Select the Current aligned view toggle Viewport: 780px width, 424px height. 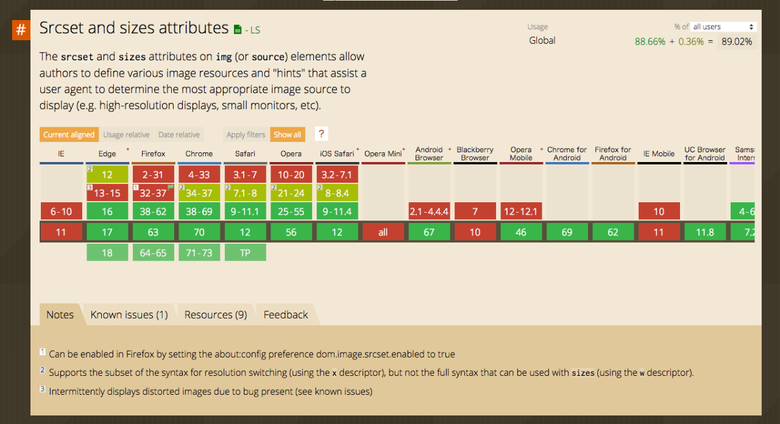69,134
